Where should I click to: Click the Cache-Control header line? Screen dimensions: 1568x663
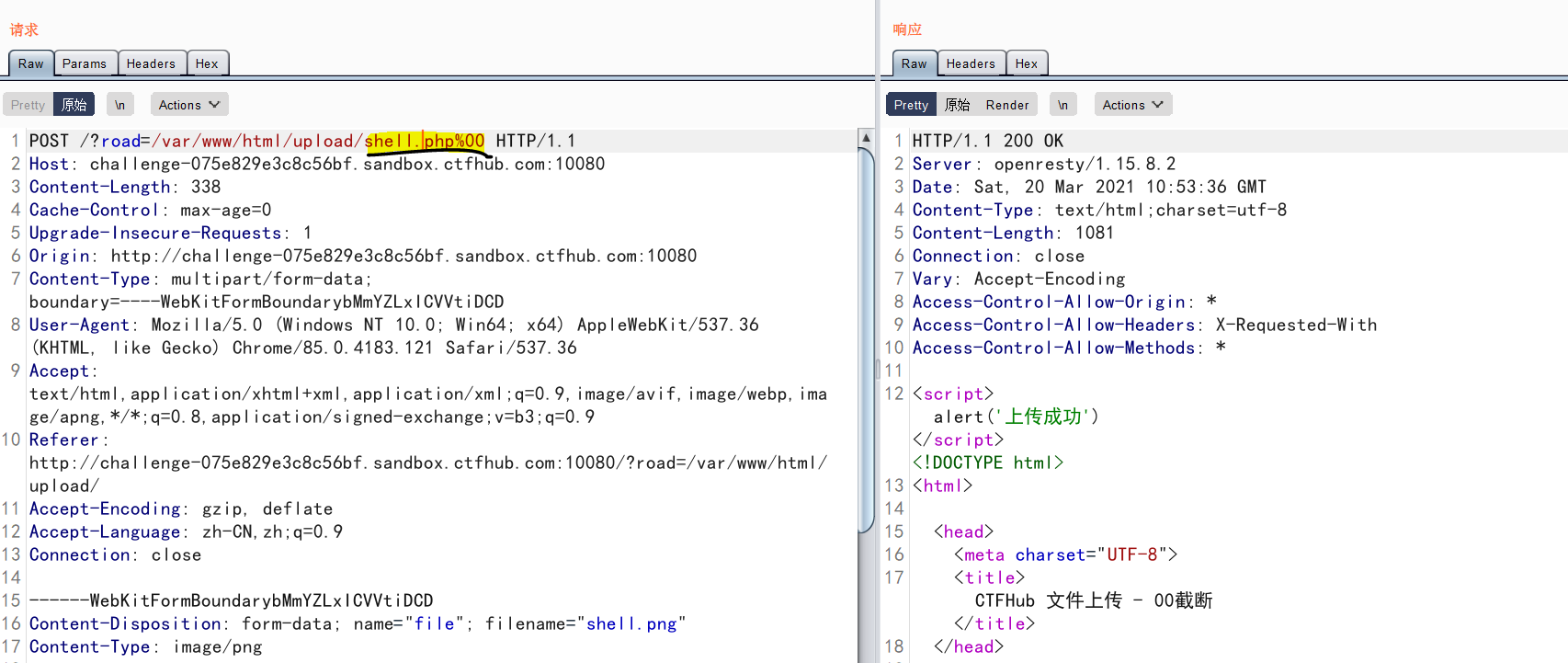point(151,210)
